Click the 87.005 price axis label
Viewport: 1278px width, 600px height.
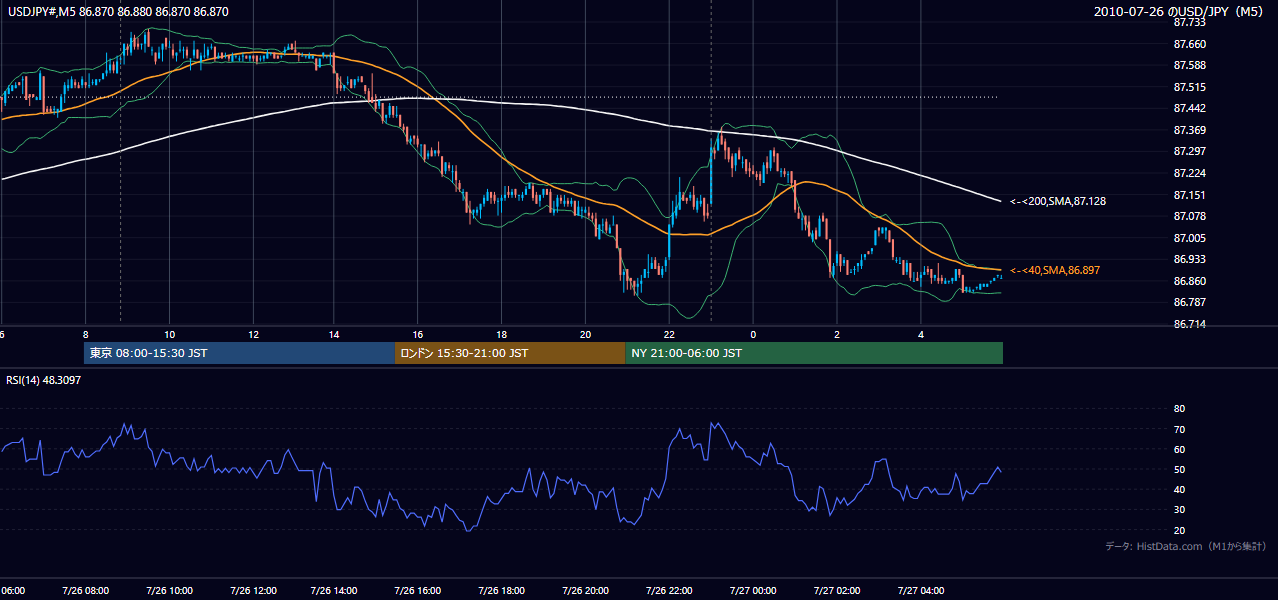1189,238
